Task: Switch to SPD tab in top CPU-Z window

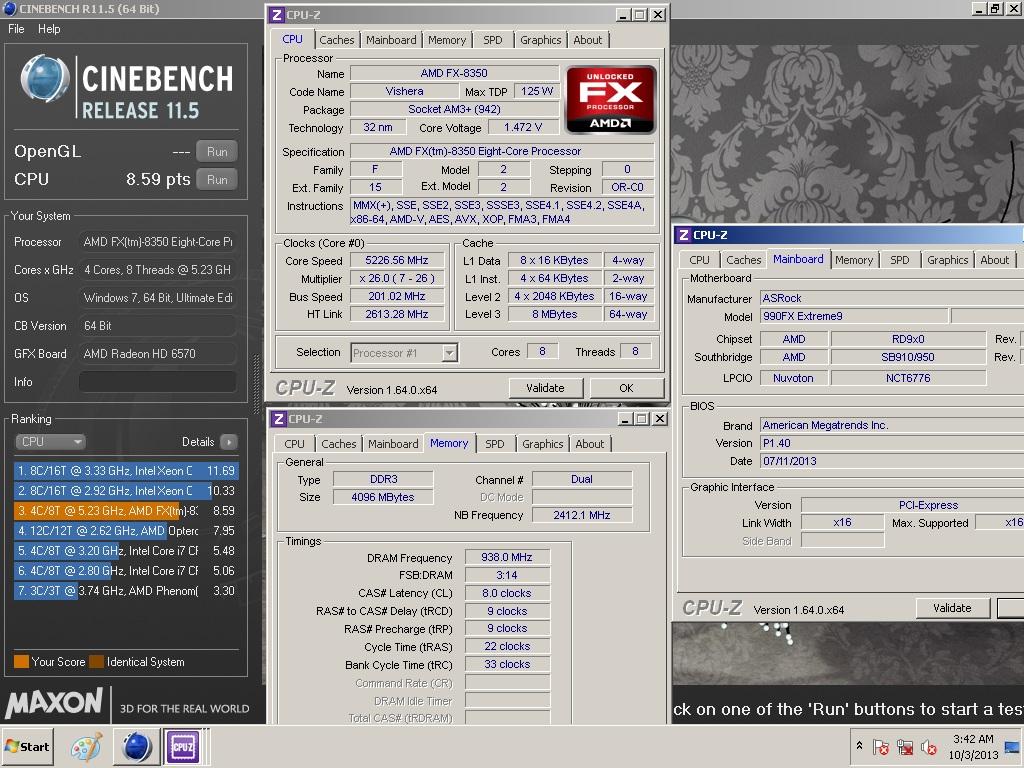Action: pos(493,40)
